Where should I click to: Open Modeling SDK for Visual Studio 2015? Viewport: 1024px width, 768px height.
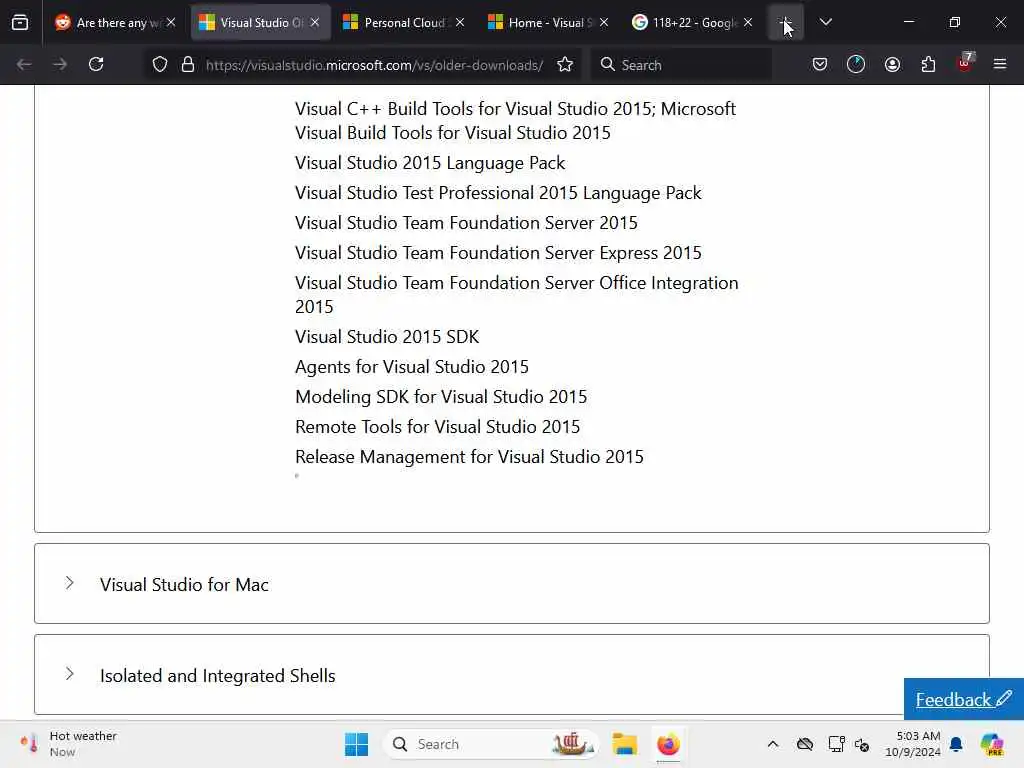click(441, 396)
